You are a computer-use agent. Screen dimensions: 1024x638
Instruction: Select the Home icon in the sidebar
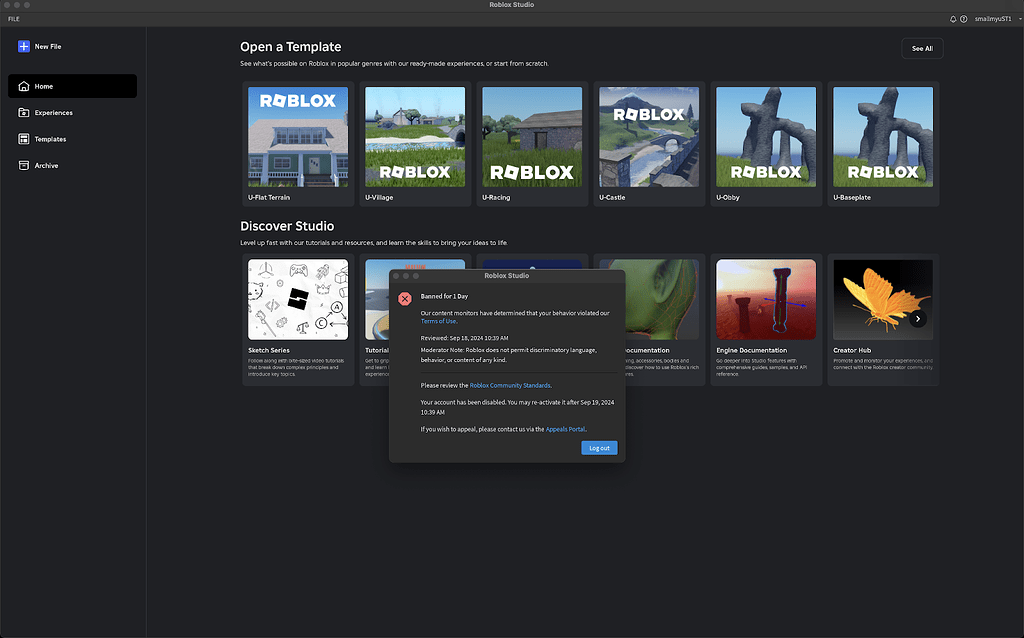point(22,86)
